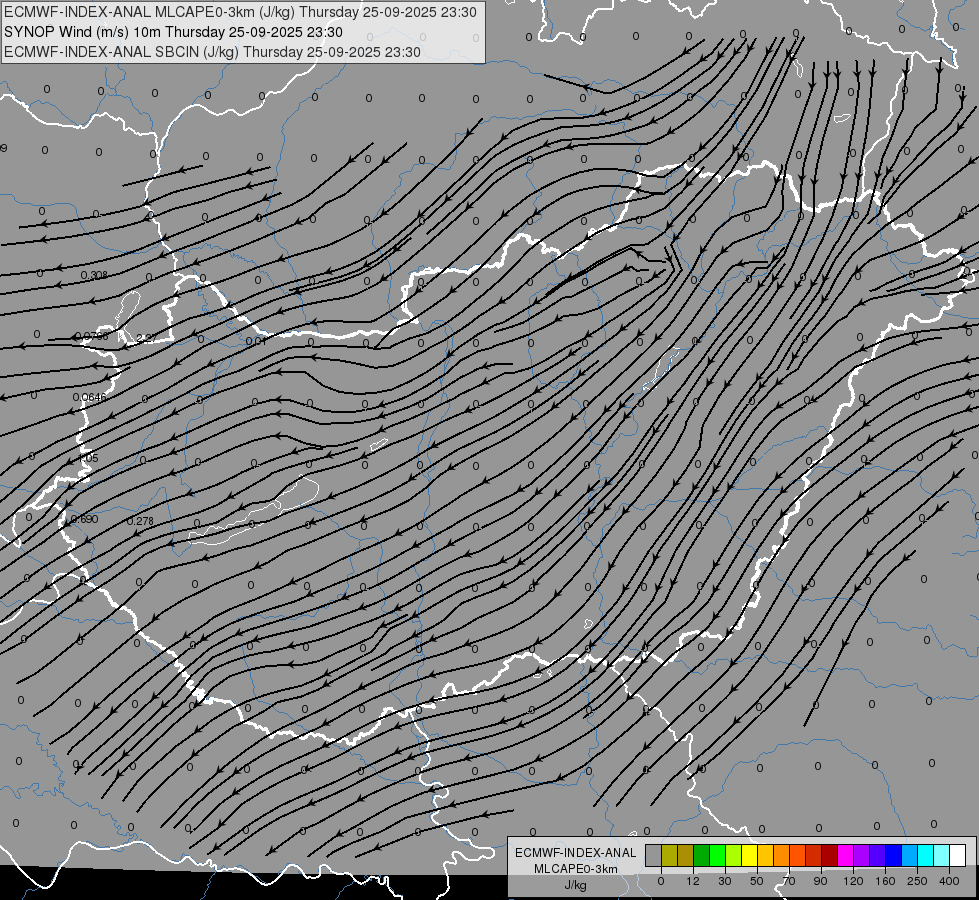The height and width of the screenshot is (900, 979).
Task: Click the legend's MLCAPE0-3km label
Action: click(x=576, y=869)
